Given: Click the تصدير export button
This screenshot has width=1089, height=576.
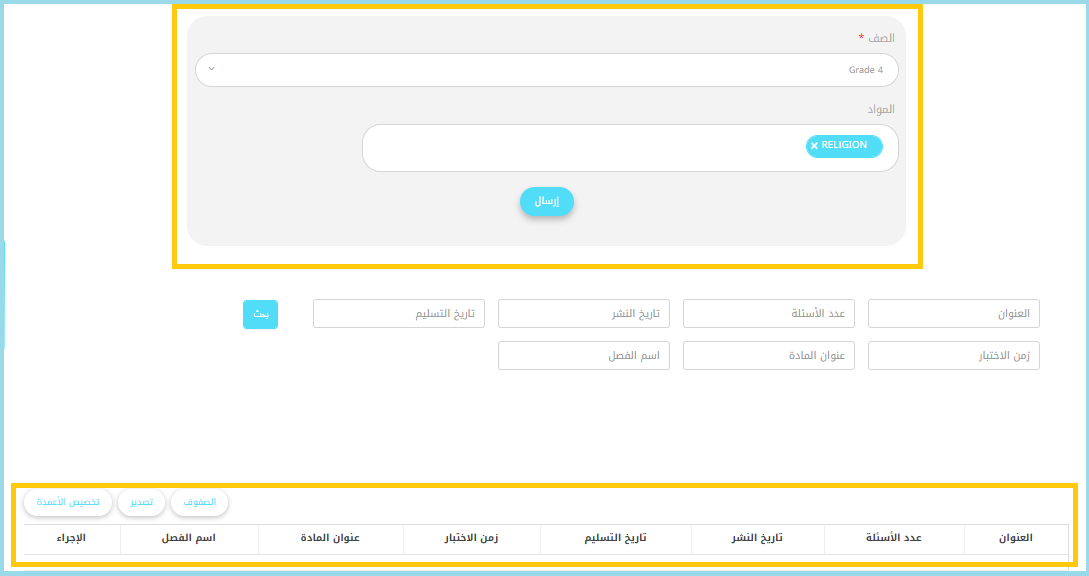Looking at the screenshot, I should coord(141,502).
